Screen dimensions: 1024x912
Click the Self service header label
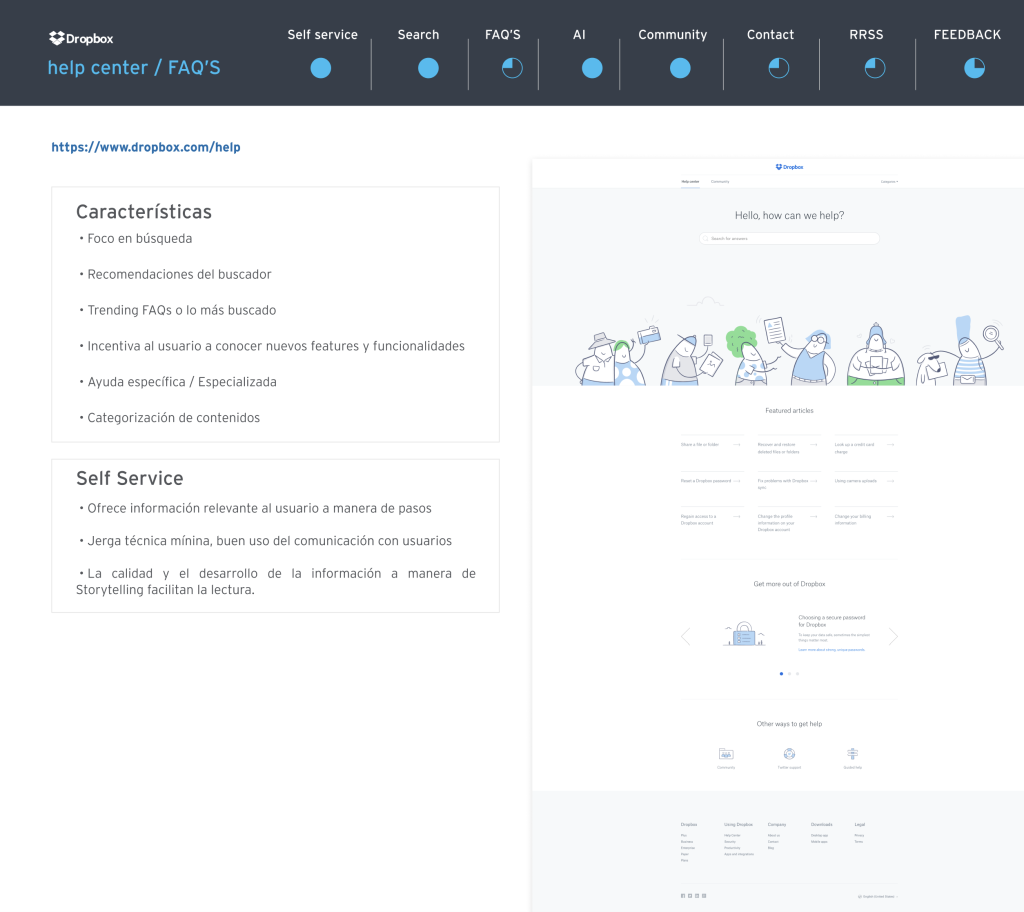pyautogui.click(x=323, y=35)
